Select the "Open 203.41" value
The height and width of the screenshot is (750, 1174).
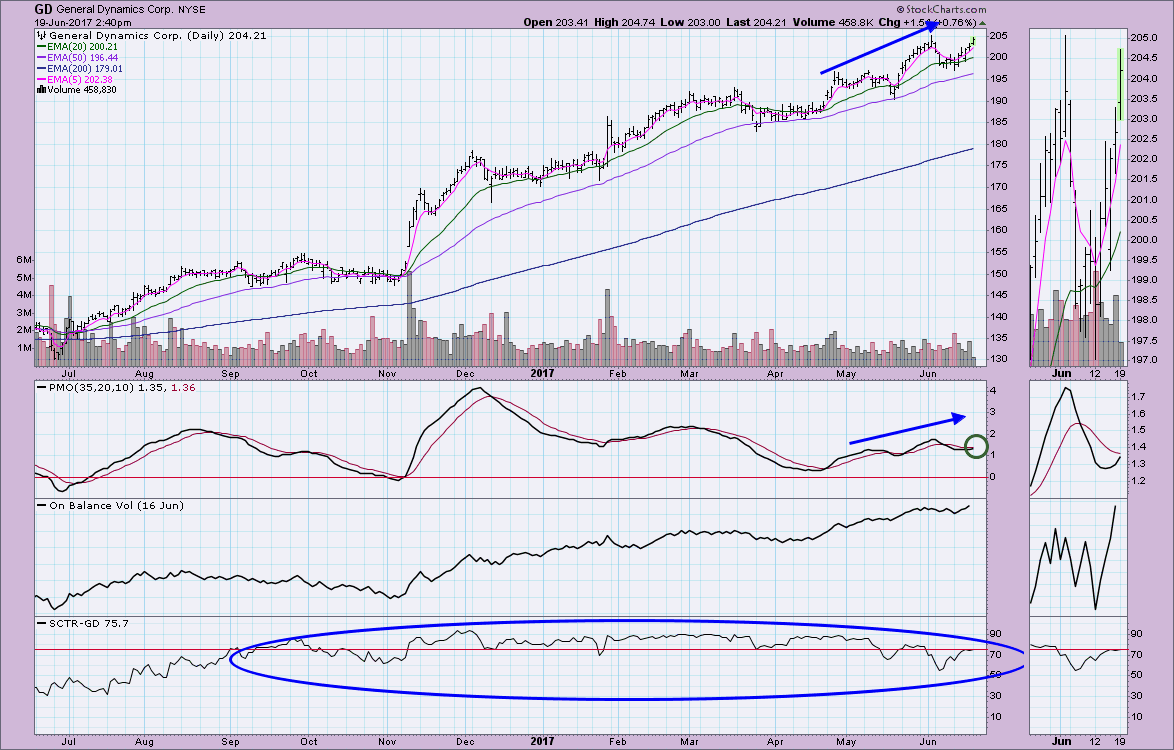tap(556, 22)
